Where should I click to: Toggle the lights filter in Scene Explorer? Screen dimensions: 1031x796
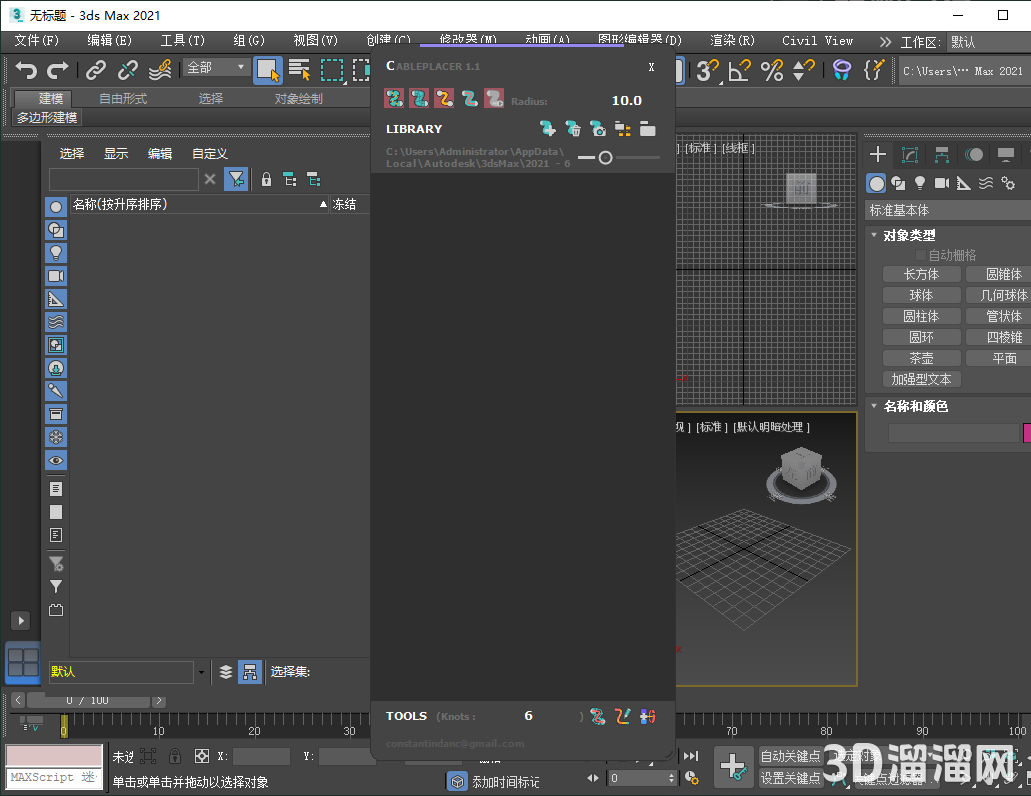(55, 252)
